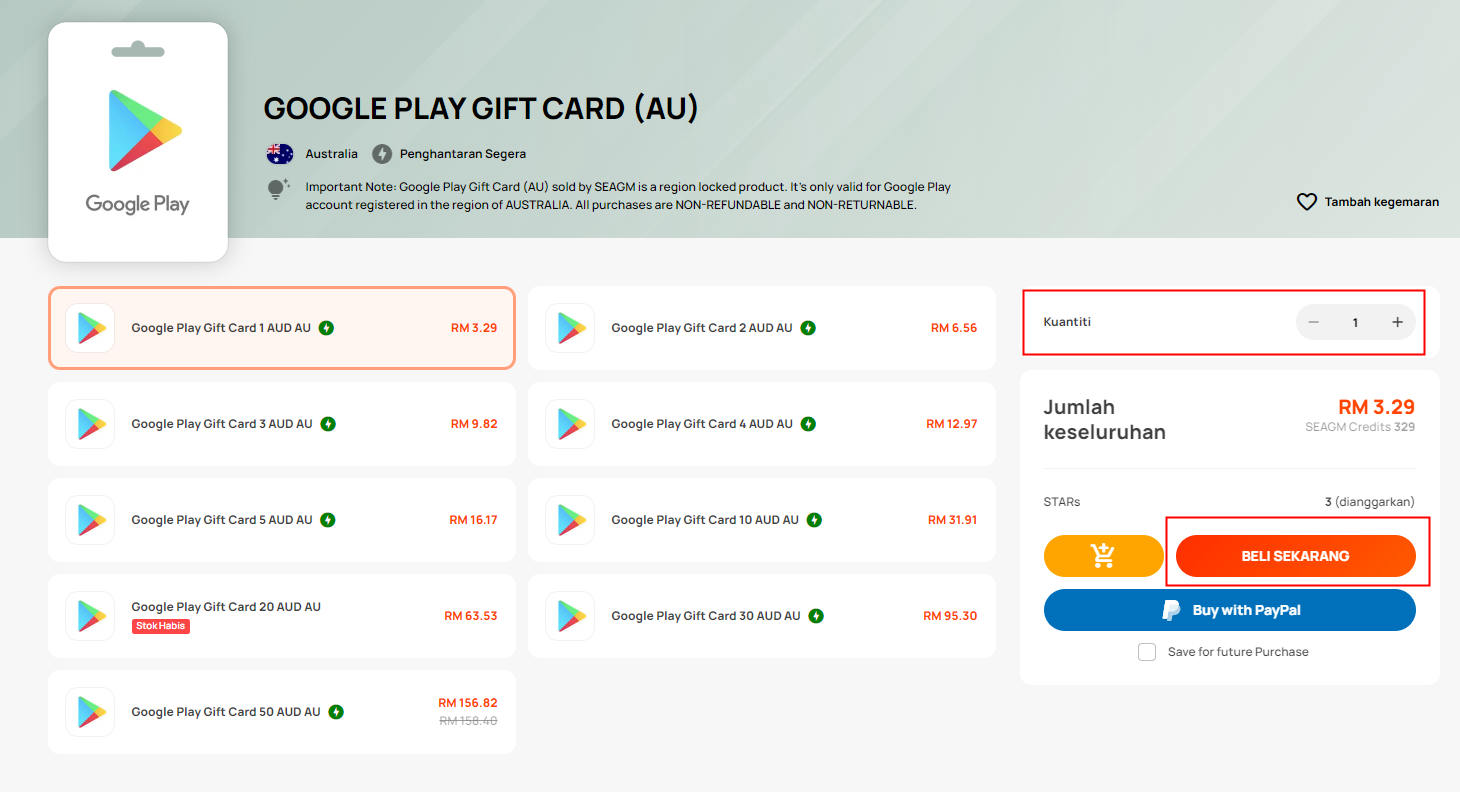Image resolution: width=1460 pixels, height=792 pixels.
Task: Click green instant-delivery badge on 2 AUD card
Action: pyautogui.click(x=808, y=328)
